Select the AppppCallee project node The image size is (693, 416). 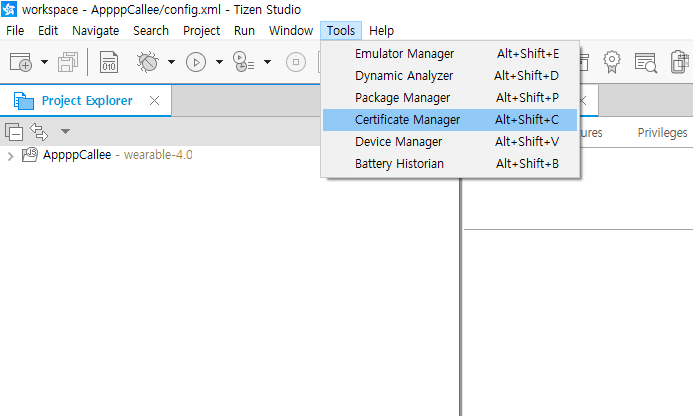77,155
